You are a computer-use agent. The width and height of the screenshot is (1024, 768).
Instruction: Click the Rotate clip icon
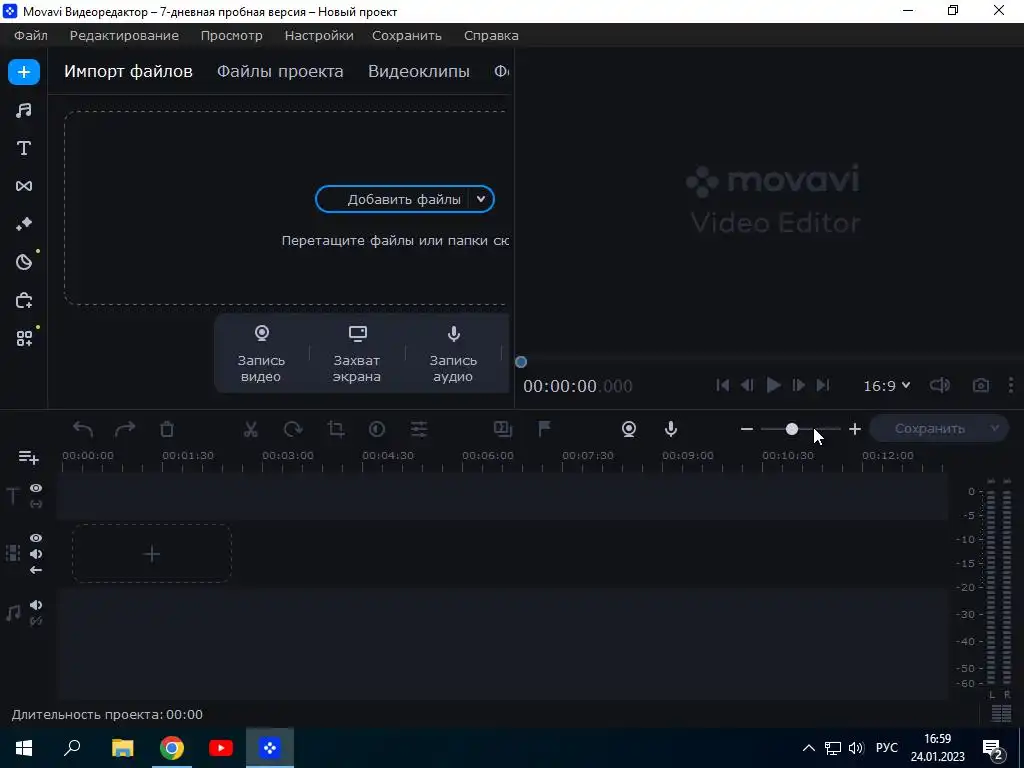point(293,429)
